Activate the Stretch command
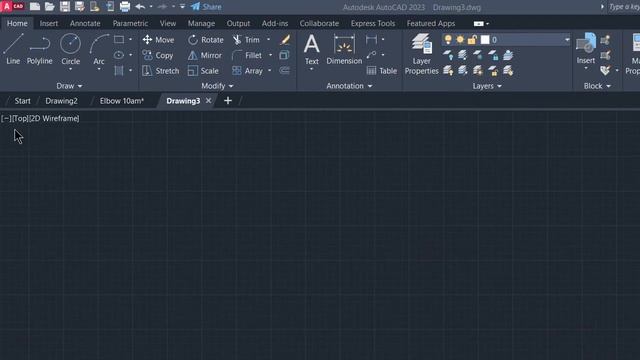The image size is (640, 360). pos(161,71)
